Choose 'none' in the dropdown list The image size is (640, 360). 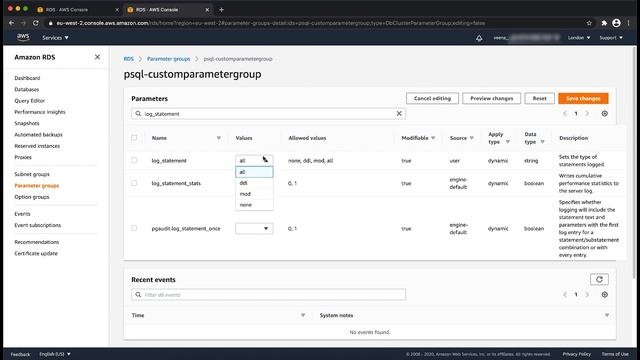click(x=254, y=205)
